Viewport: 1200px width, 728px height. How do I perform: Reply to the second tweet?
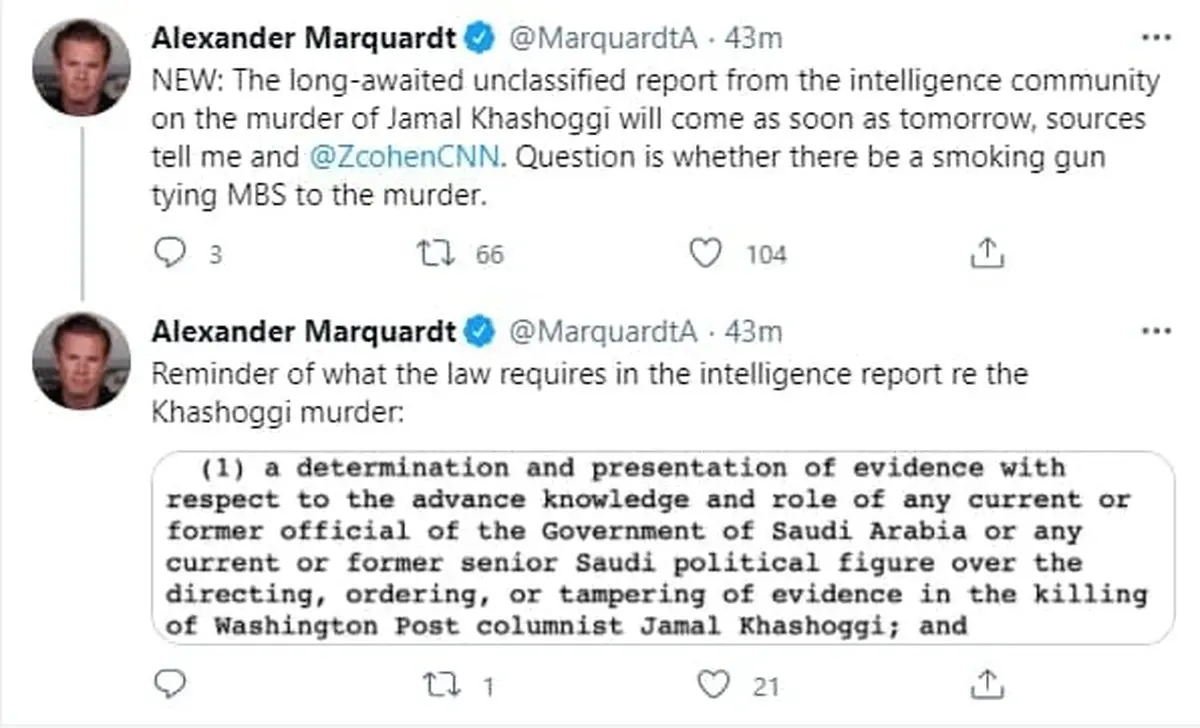point(170,684)
